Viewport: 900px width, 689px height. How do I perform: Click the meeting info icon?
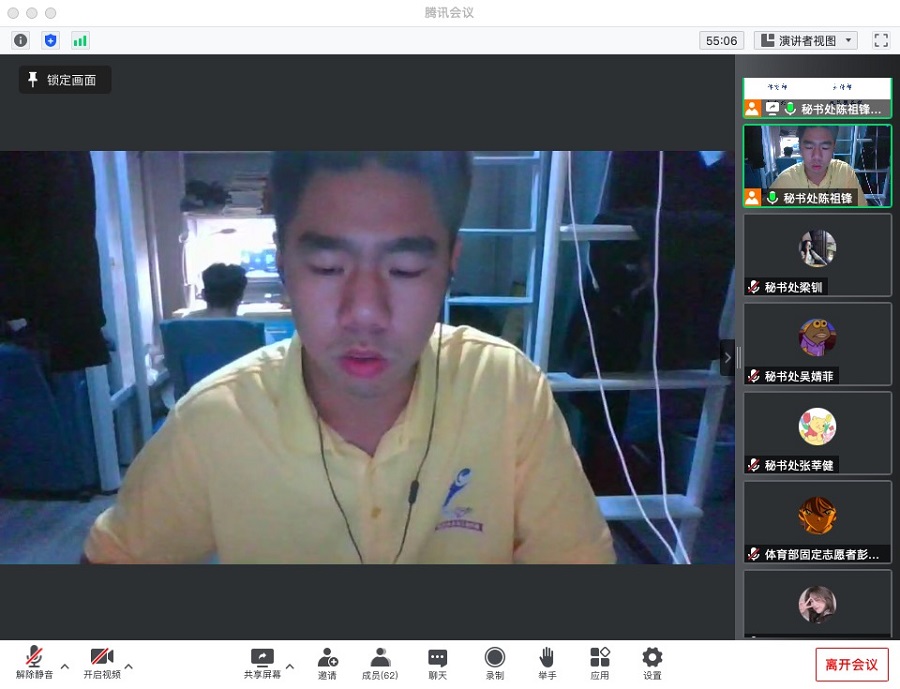click(21, 40)
